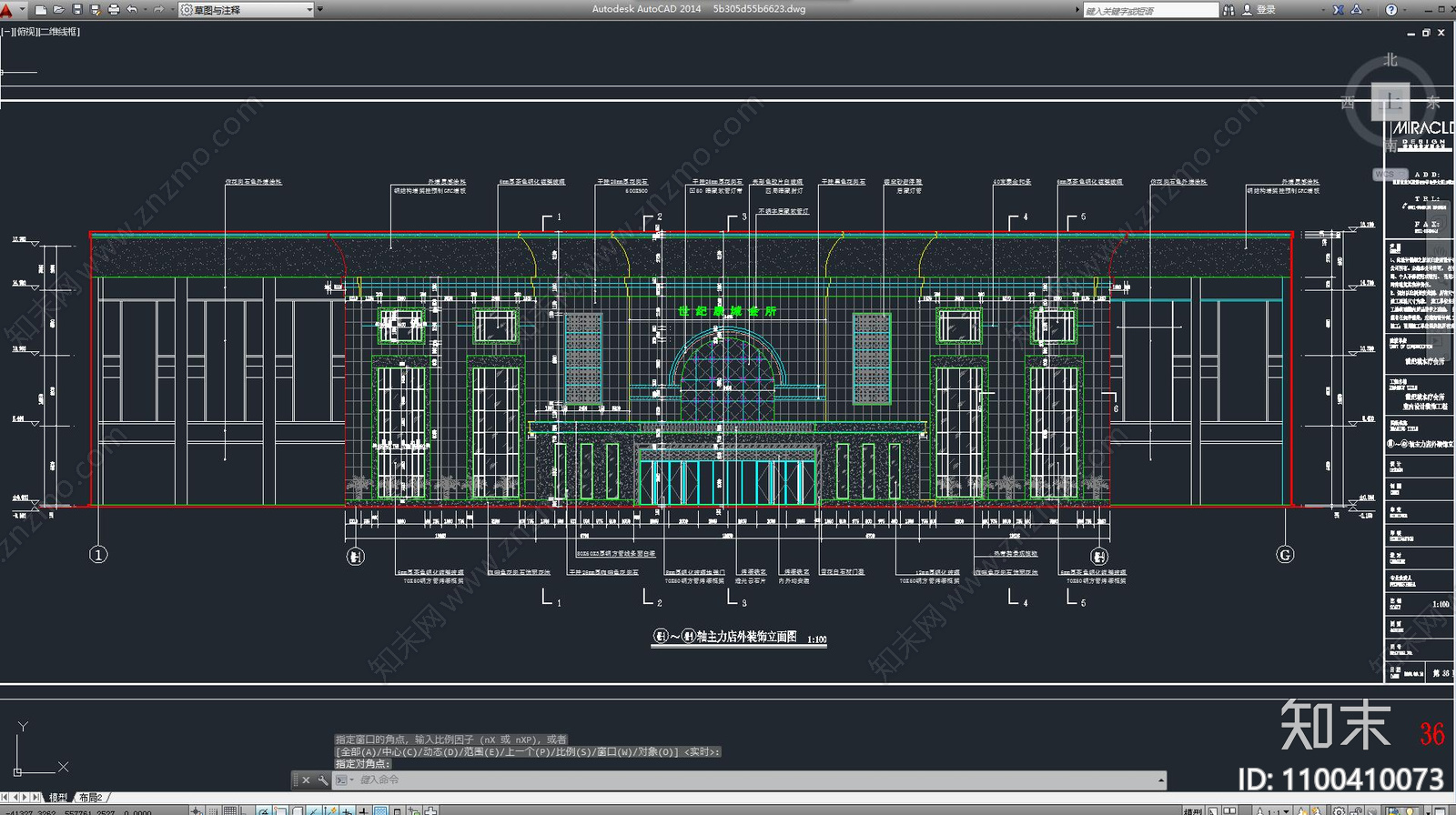This screenshot has height=815, width=1456.
Task: Close the command line window
Action: (x=306, y=780)
